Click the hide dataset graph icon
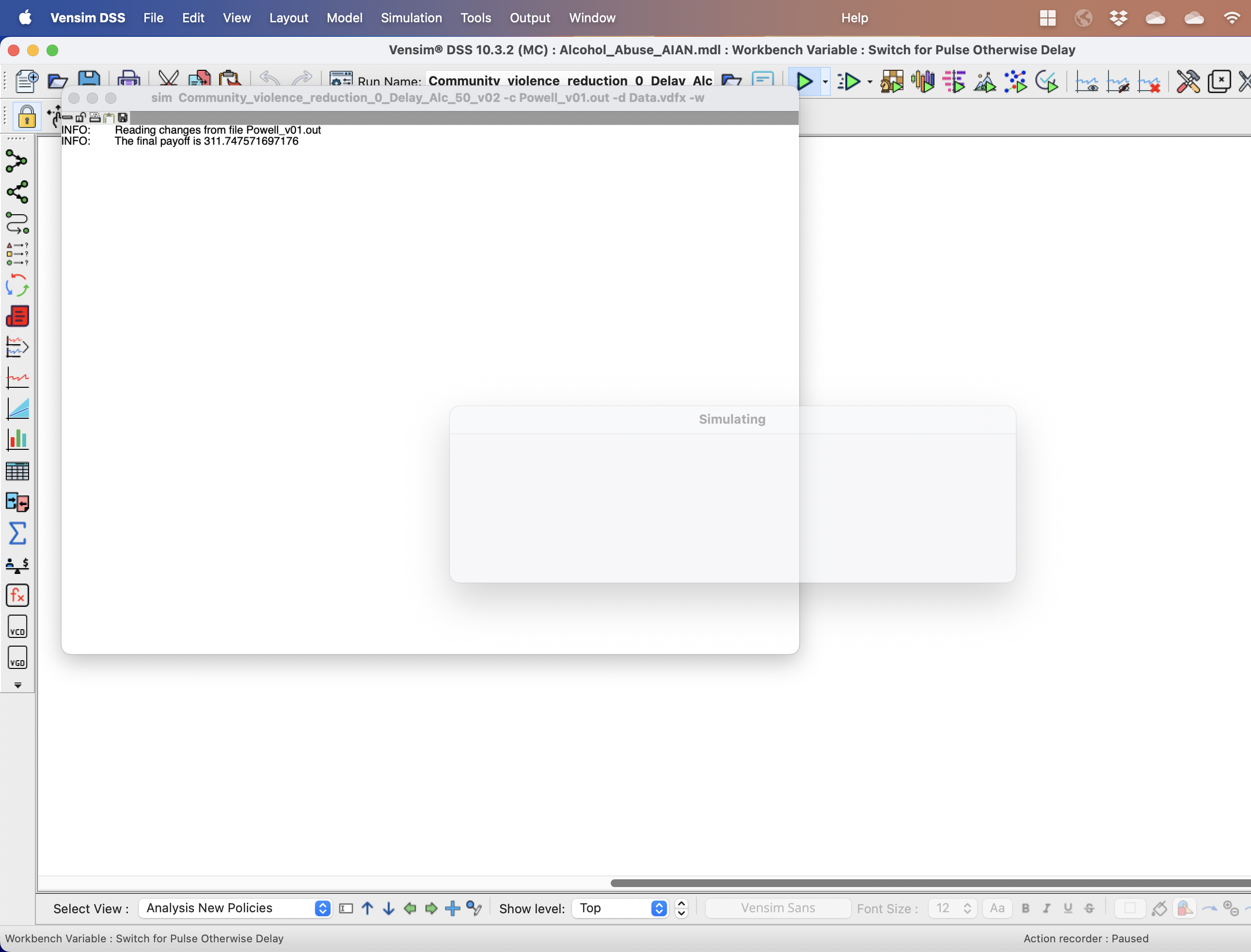 tap(1117, 81)
